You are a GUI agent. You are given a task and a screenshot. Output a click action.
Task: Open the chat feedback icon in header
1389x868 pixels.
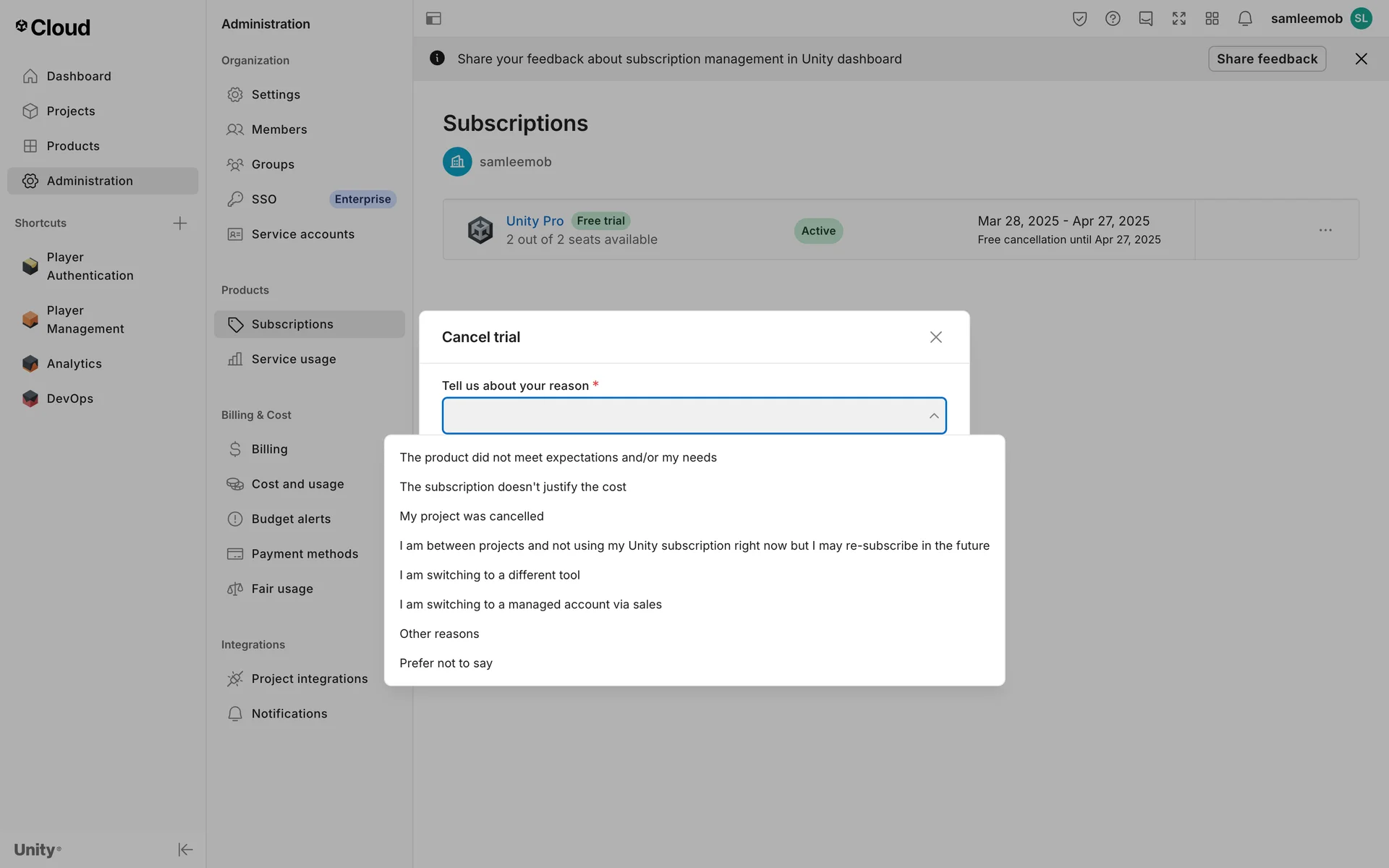pyautogui.click(x=1145, y=19)
